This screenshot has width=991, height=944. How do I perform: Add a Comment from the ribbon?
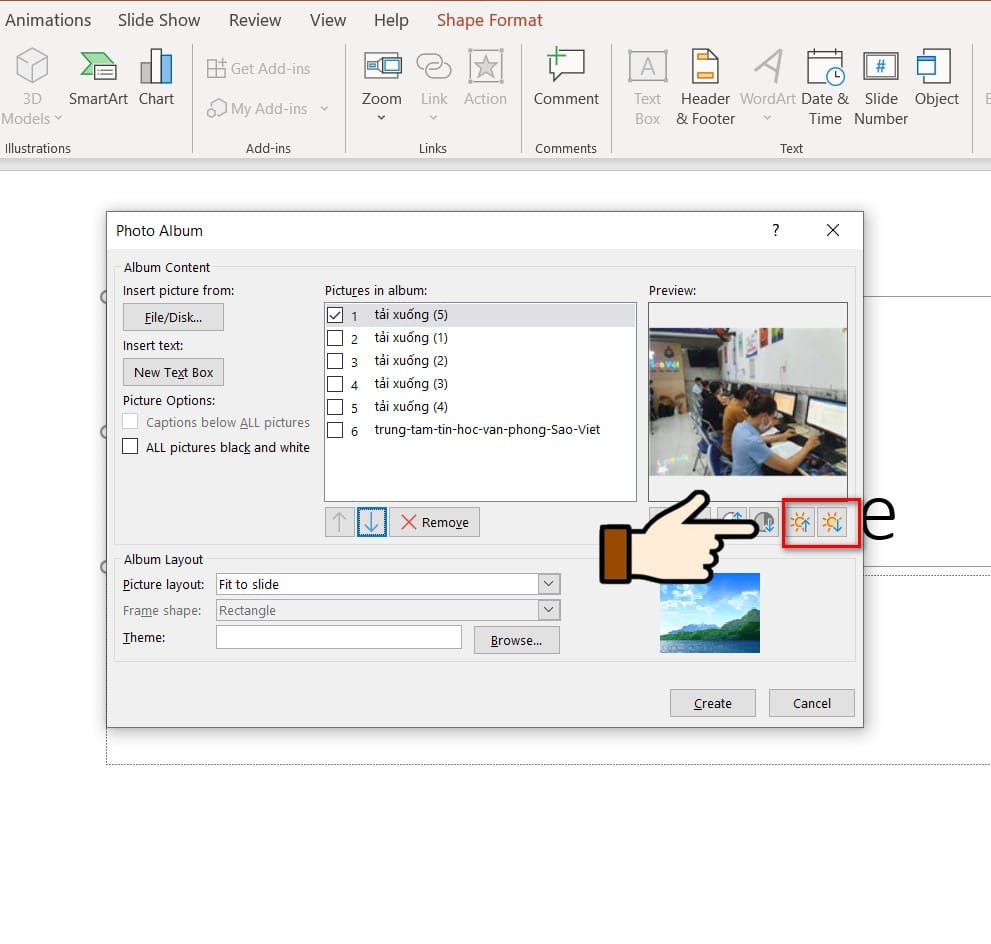(566, 80)
